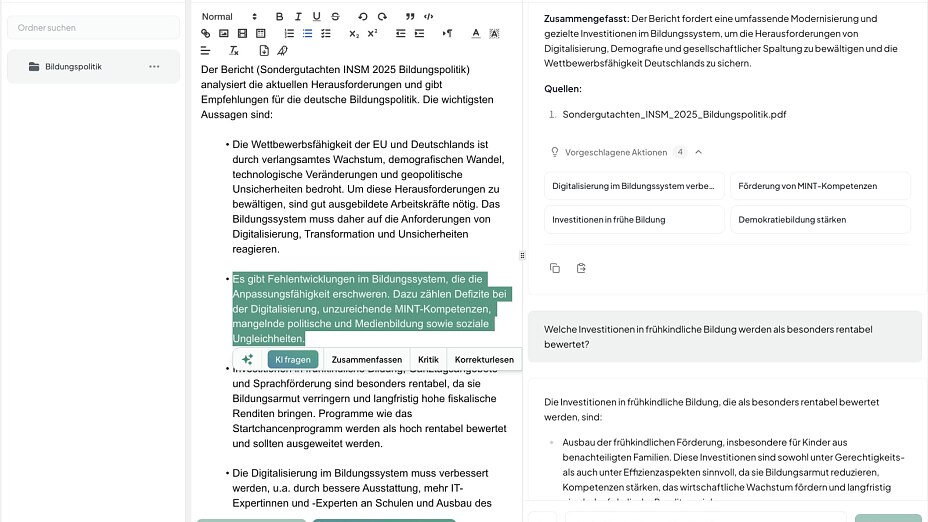Open the text color picker
This screenshot has width=928, height=522.
pyautogui.click(x=476, y=33)
